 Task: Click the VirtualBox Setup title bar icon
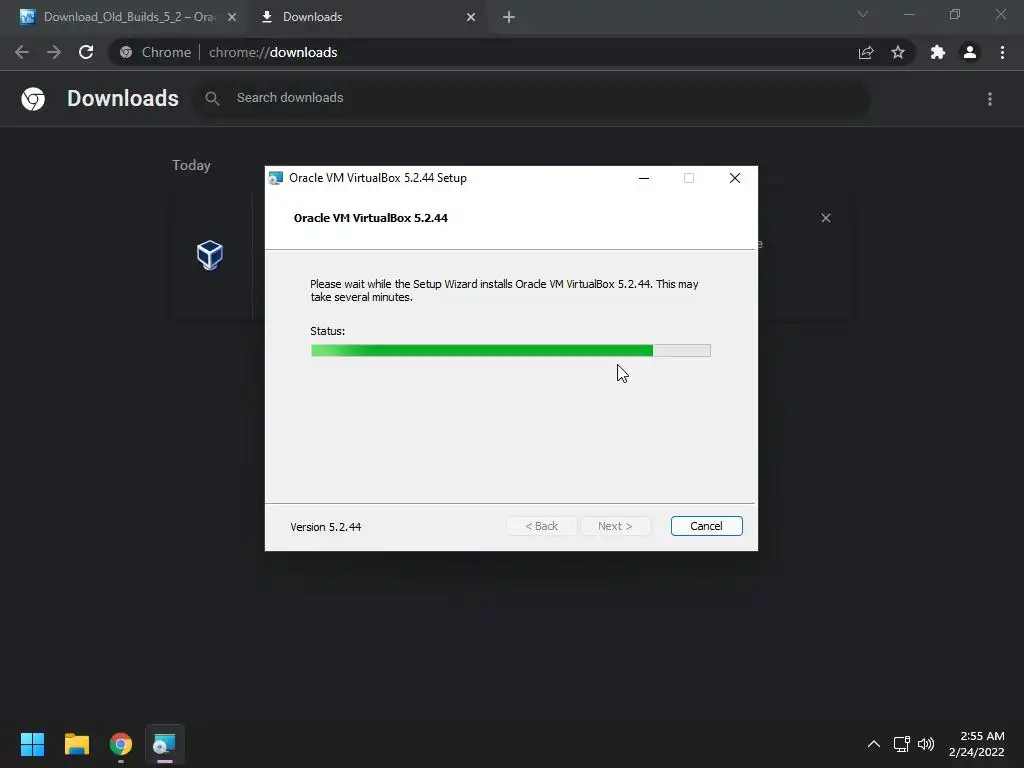pyautogui.click(x=276, y=178)
